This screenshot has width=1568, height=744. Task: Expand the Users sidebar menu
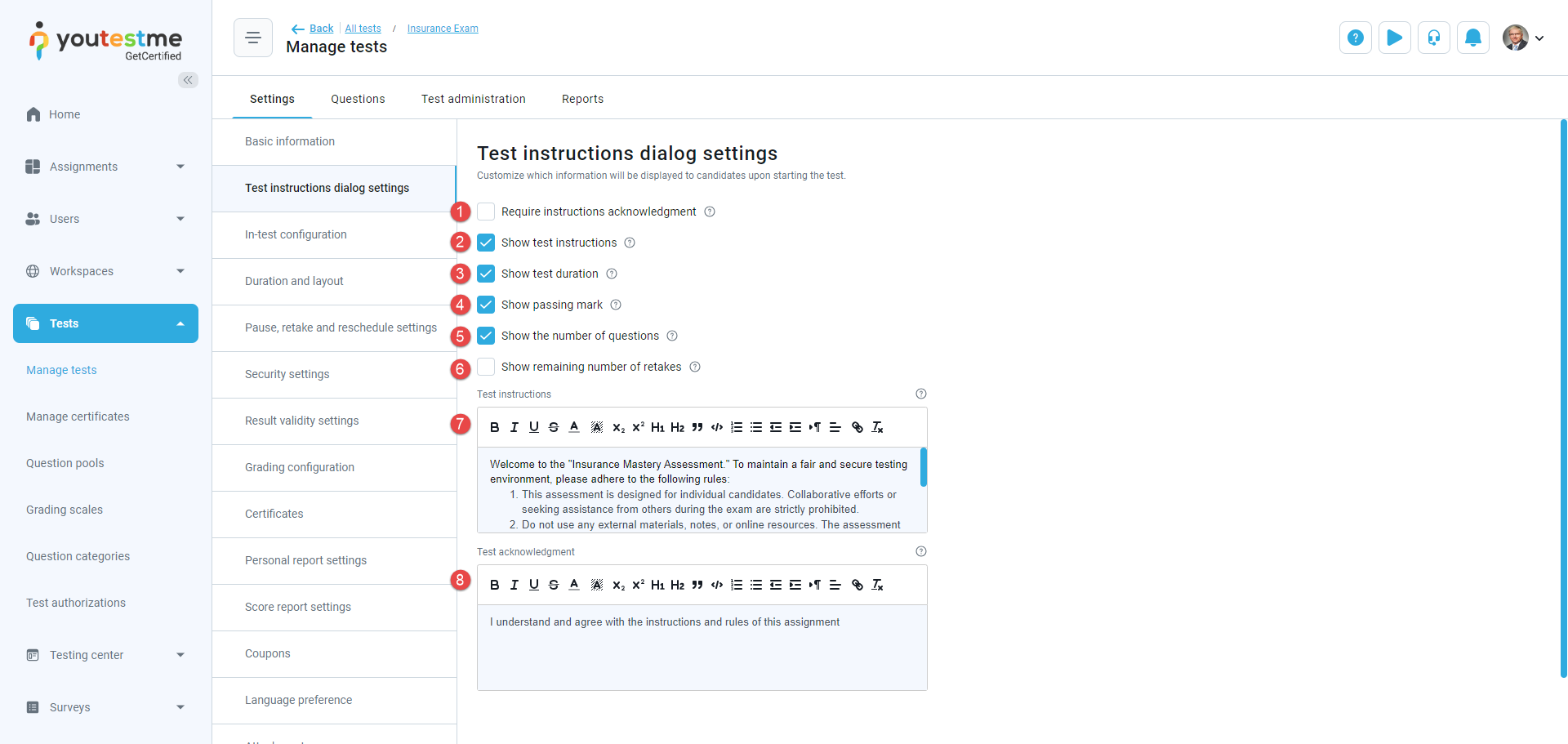(105, 219)
